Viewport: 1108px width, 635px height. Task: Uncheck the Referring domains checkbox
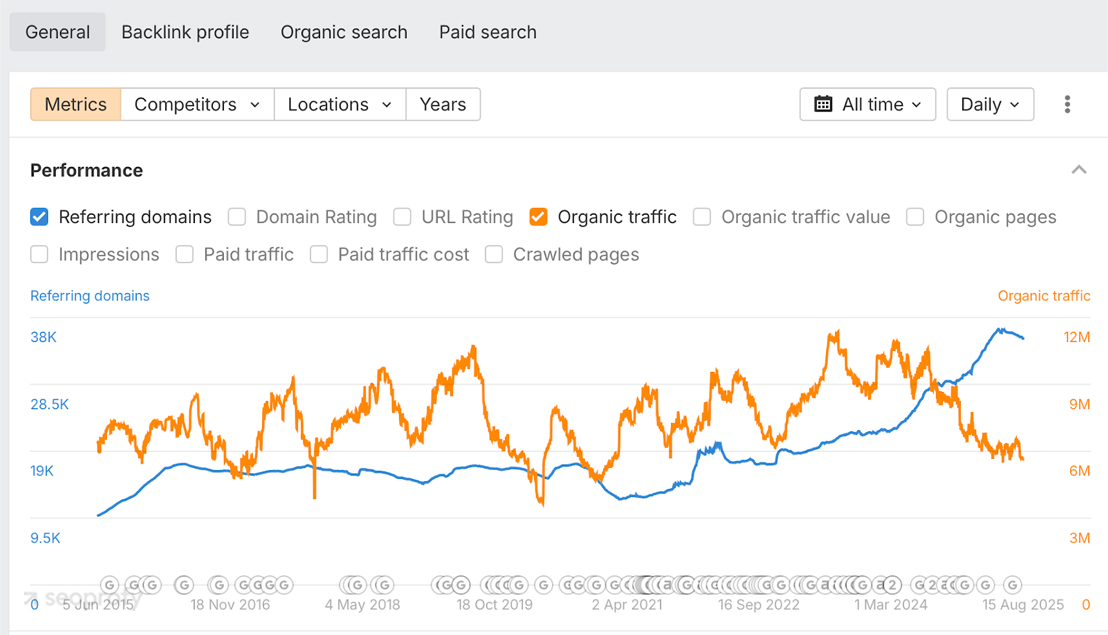tap(39, 217)
